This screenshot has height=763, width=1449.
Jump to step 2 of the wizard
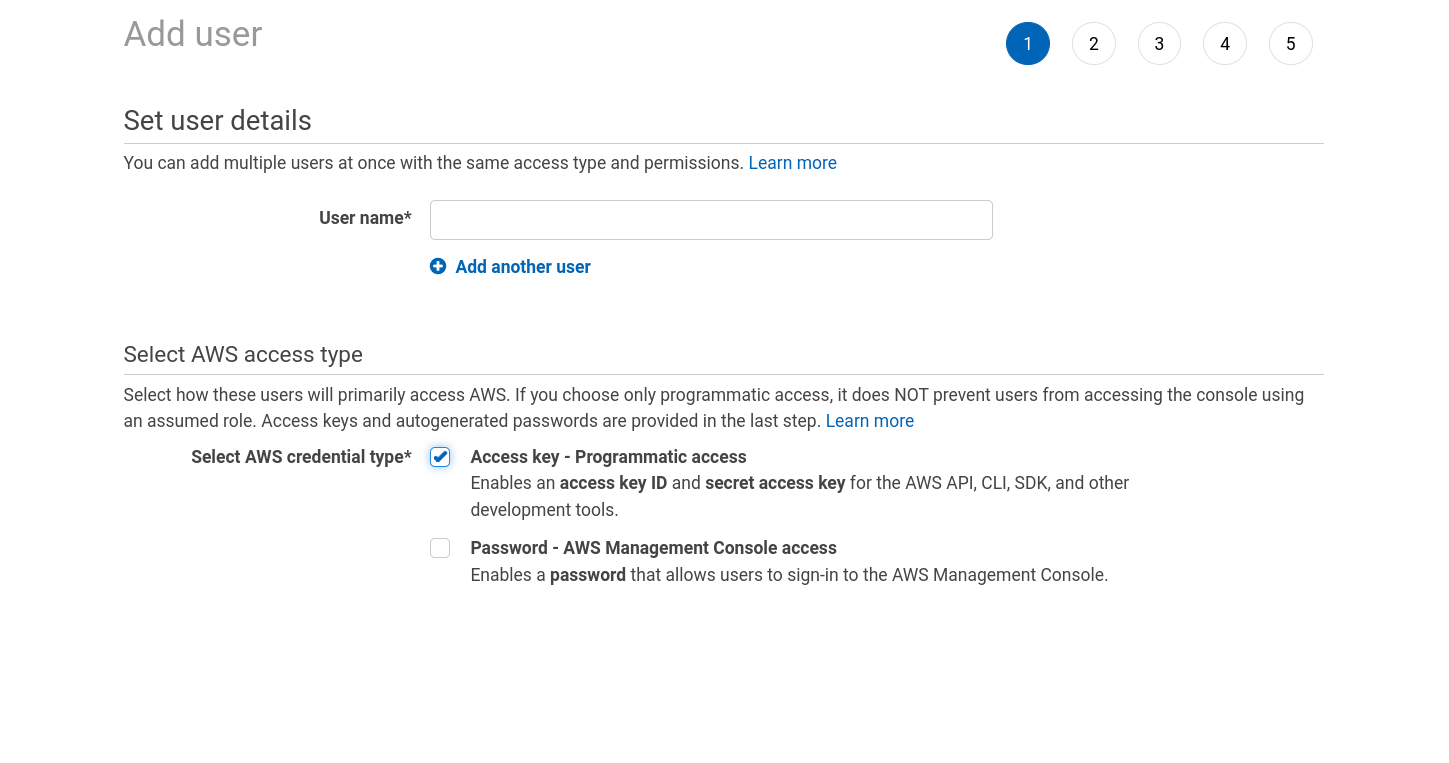point(1093,43)
